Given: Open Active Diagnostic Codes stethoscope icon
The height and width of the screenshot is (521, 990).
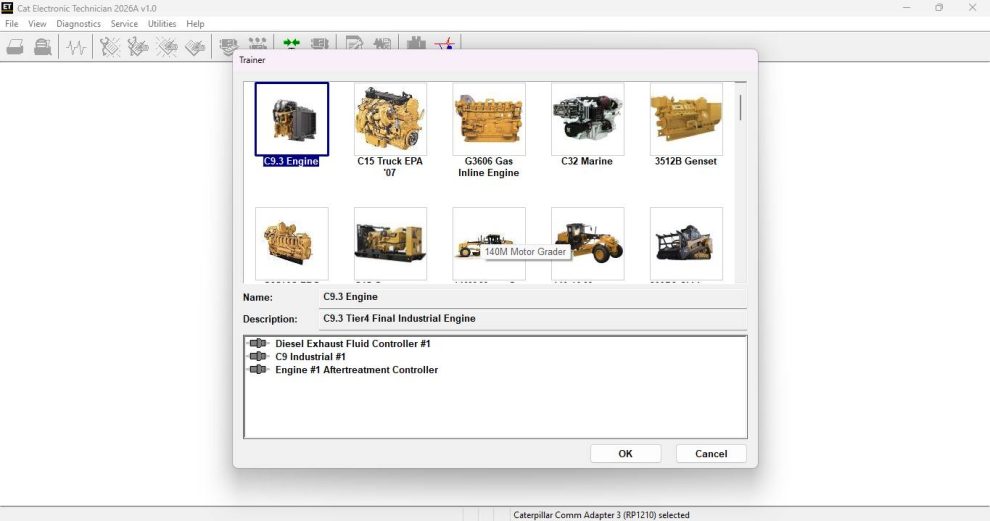Looking at the screenshot, I should pyautogui.click(x=109, y=47).
